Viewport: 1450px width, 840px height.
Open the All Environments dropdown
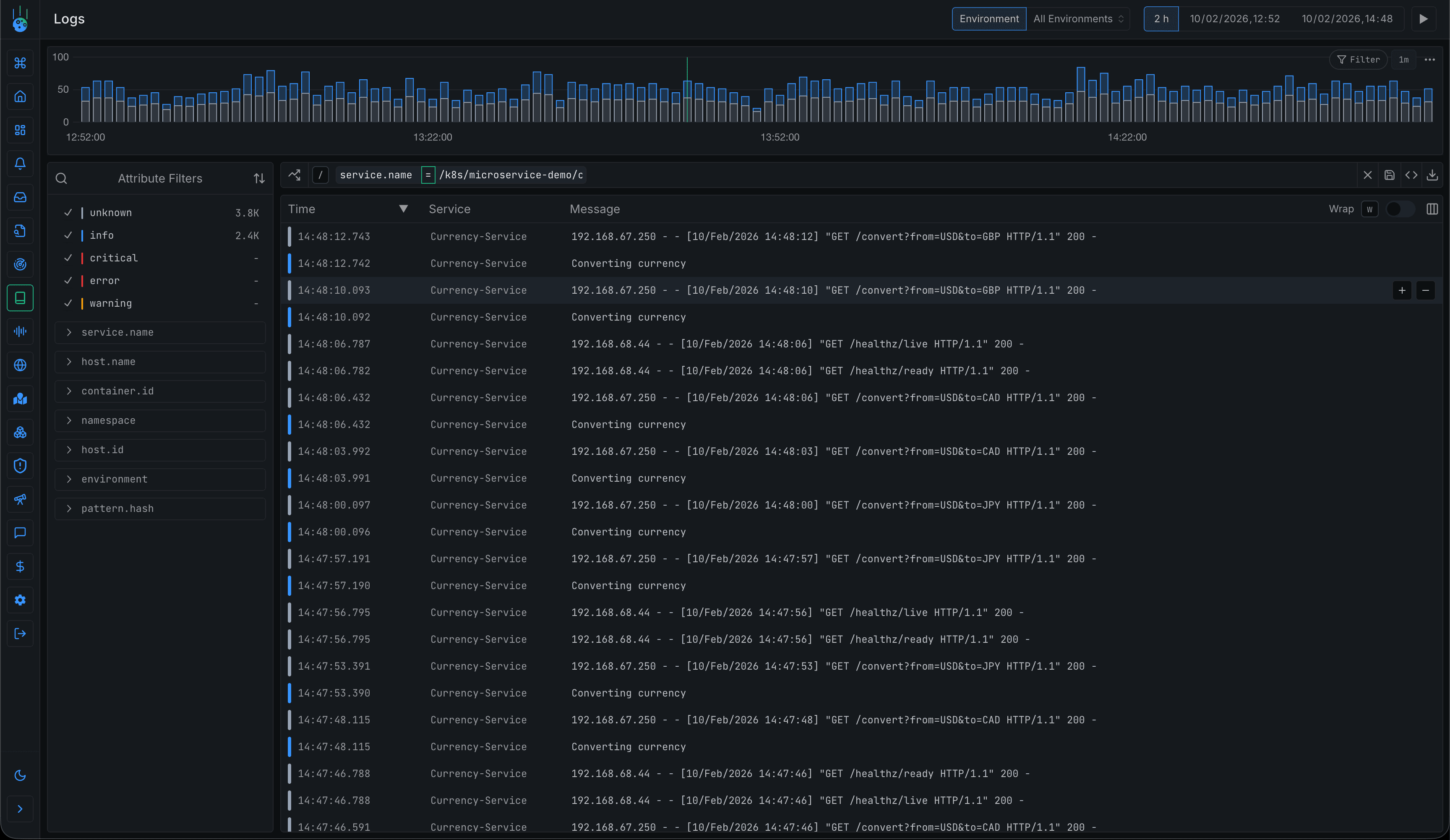[1078, 18]
